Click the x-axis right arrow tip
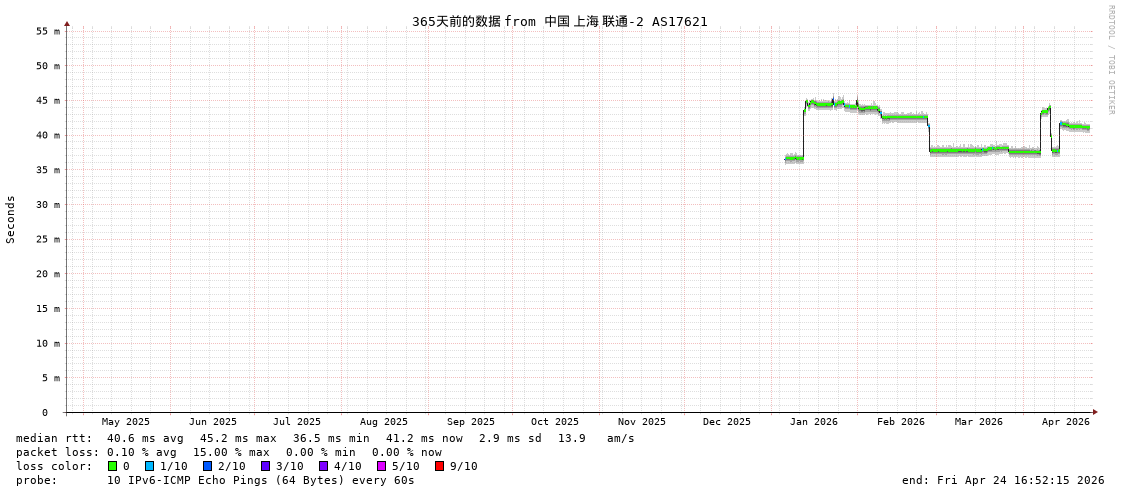 point(1095,412)
